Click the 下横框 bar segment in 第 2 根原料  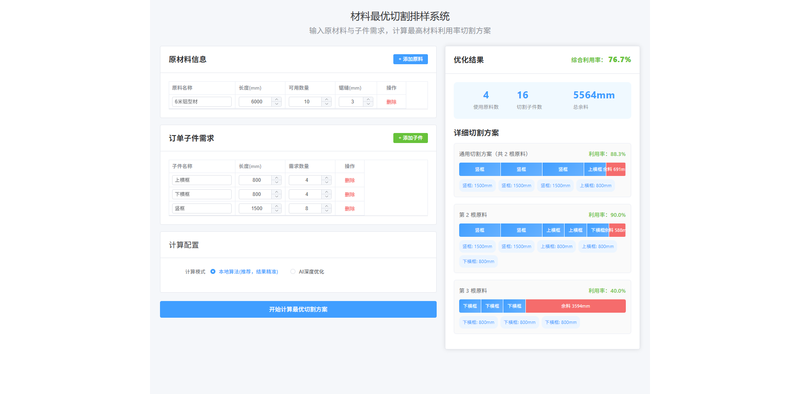pos(598,230)
